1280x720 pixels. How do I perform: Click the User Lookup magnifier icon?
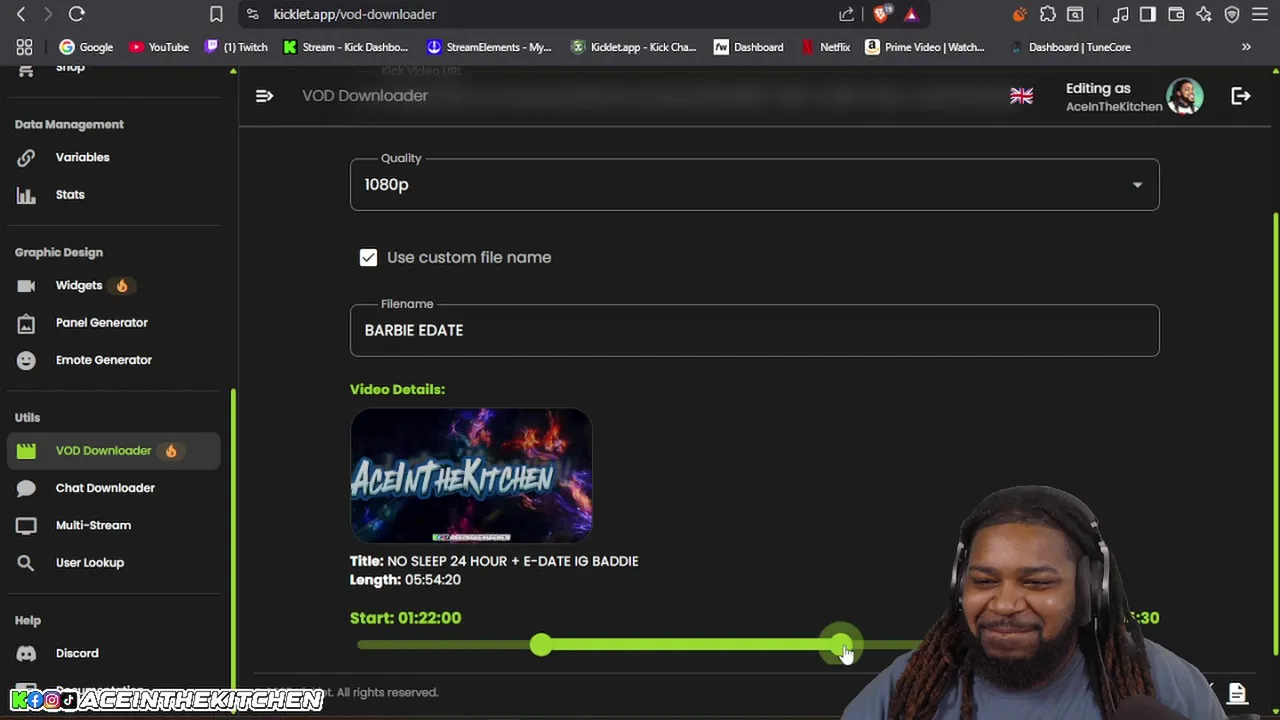pos(26,563)
